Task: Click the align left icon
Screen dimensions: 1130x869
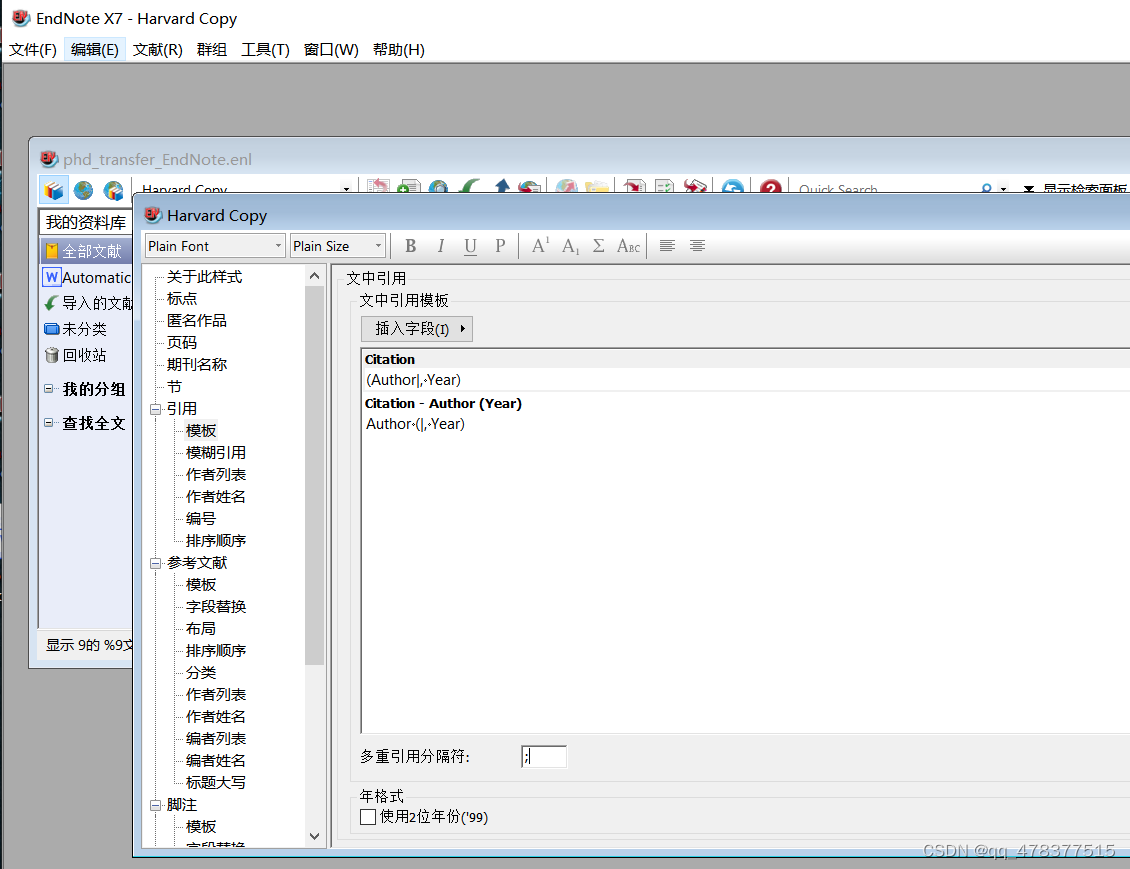Action: click(x=667, y=246)
